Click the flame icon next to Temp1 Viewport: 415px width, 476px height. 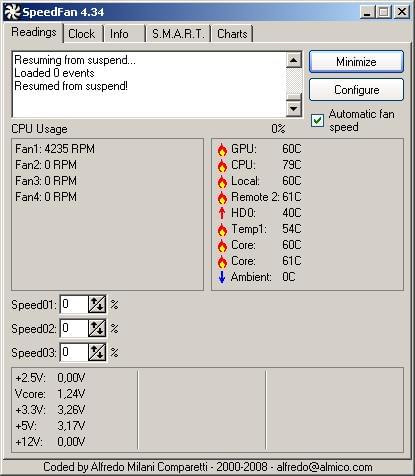click(x=222, y=230)
